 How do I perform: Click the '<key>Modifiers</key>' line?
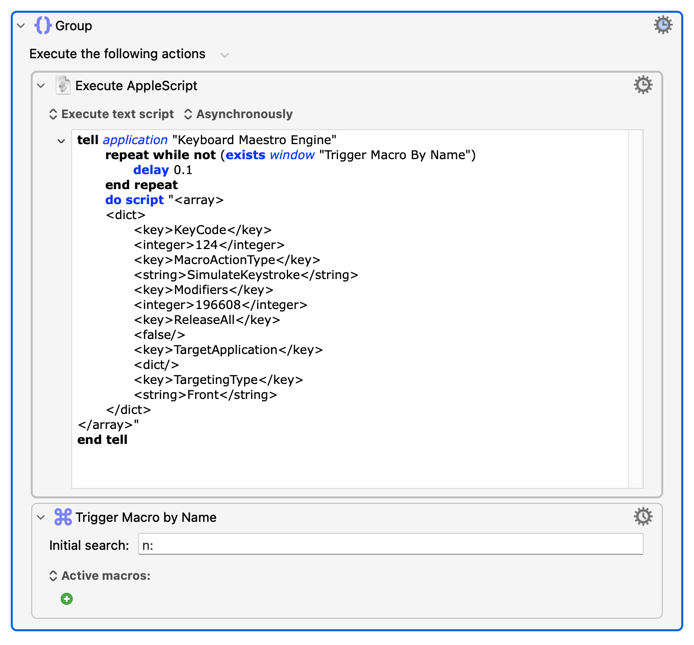coord(204,290)
